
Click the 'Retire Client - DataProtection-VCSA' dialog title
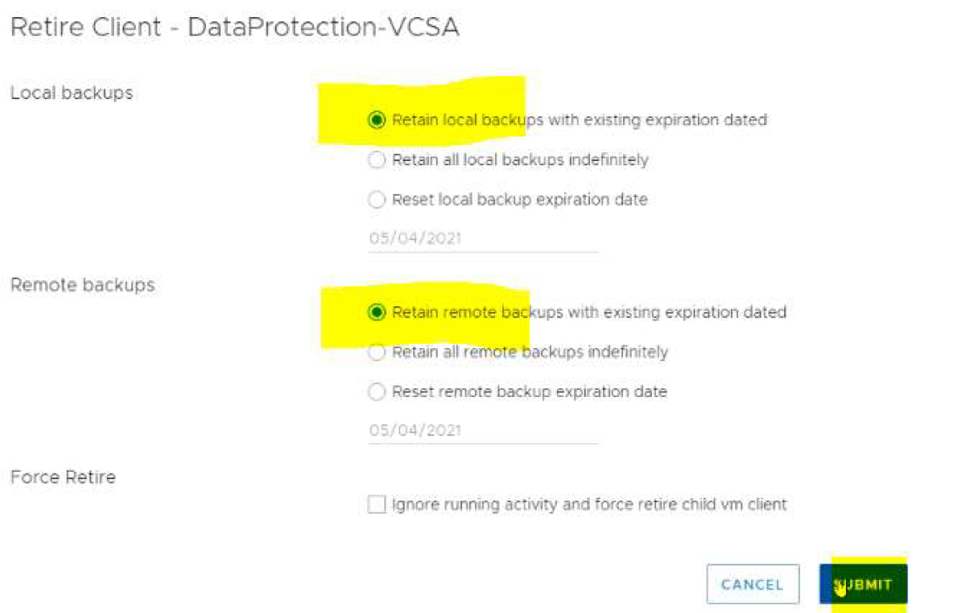tap(234, 27)
